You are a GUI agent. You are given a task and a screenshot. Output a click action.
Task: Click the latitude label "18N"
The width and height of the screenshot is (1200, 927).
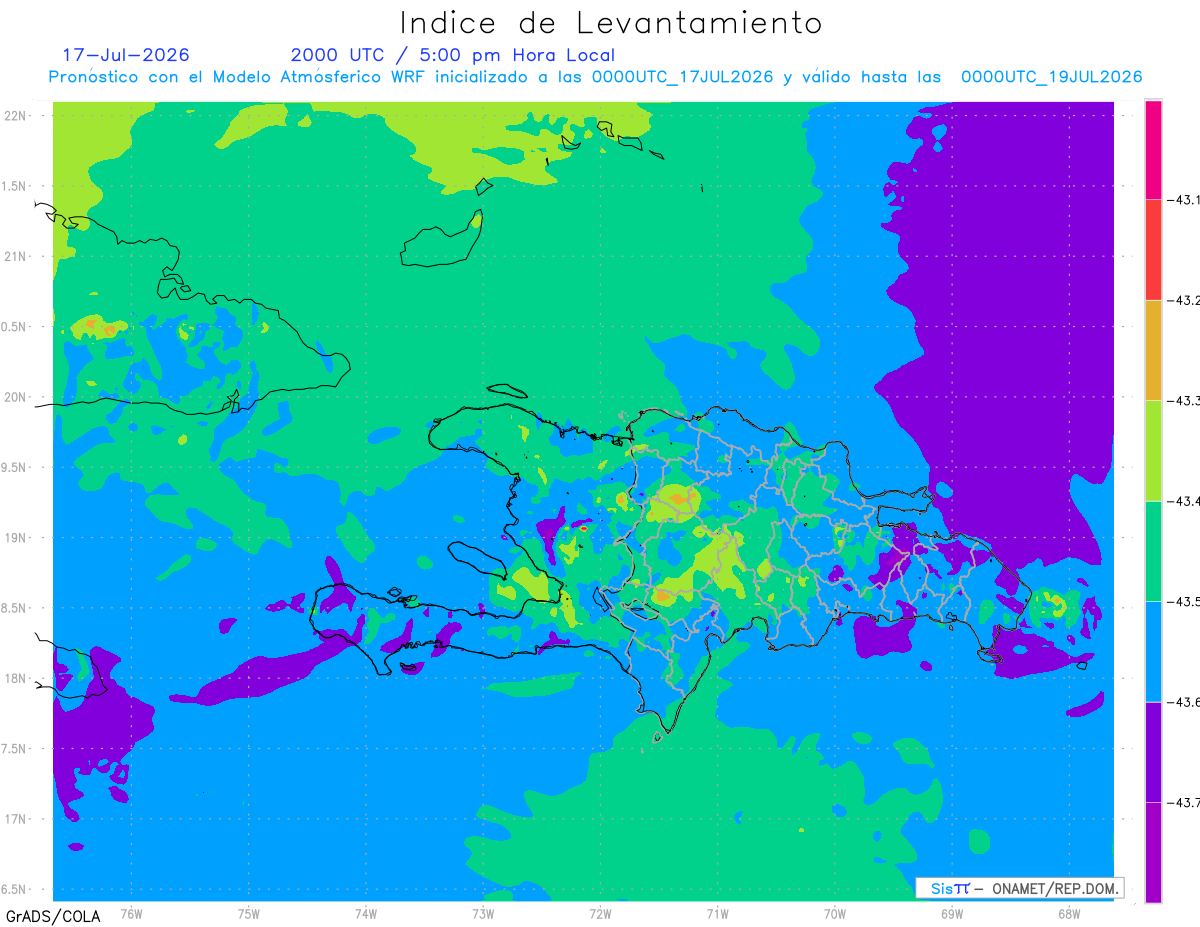click(15, 678)
